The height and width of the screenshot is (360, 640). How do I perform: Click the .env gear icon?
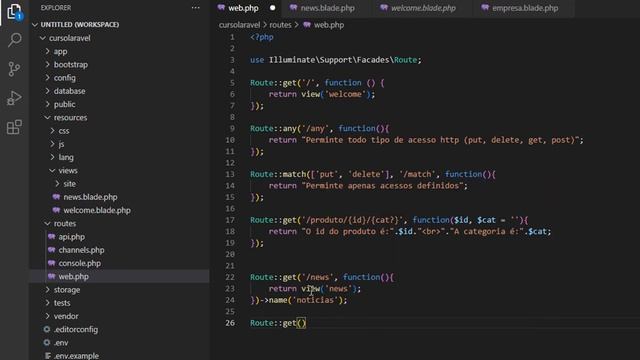47,342
